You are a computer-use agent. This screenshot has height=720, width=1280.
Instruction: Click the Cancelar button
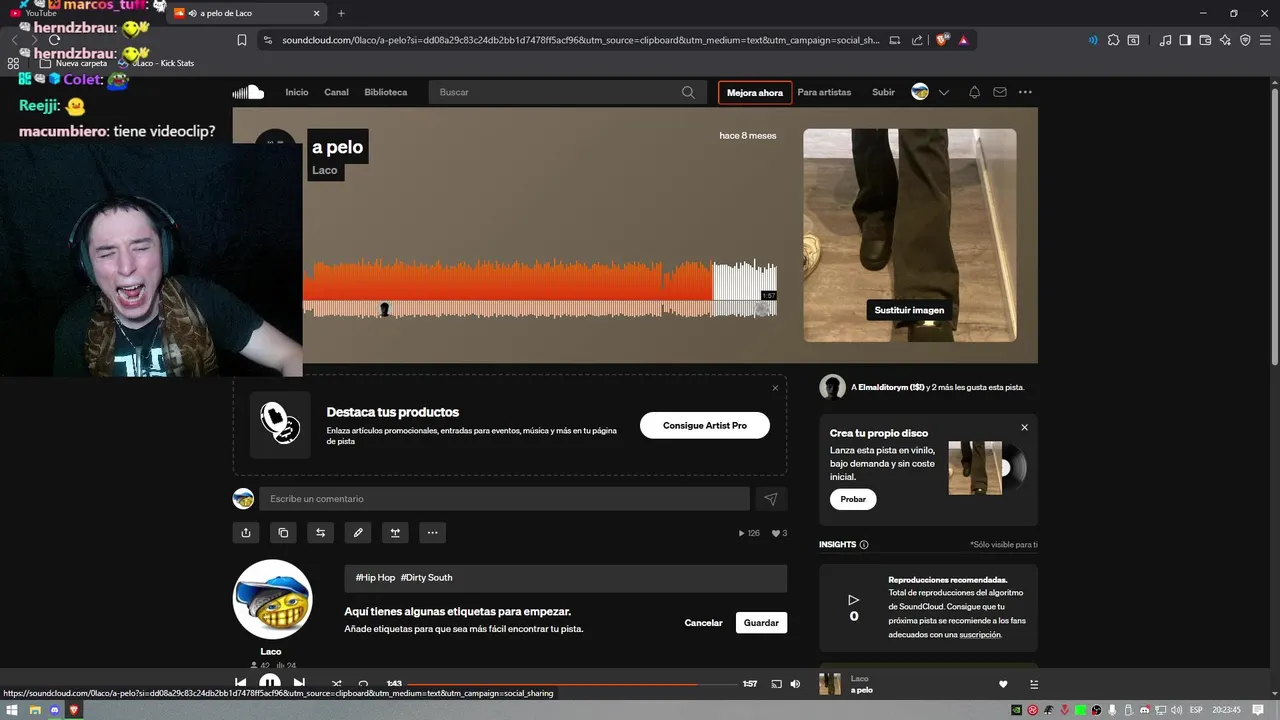703,622
